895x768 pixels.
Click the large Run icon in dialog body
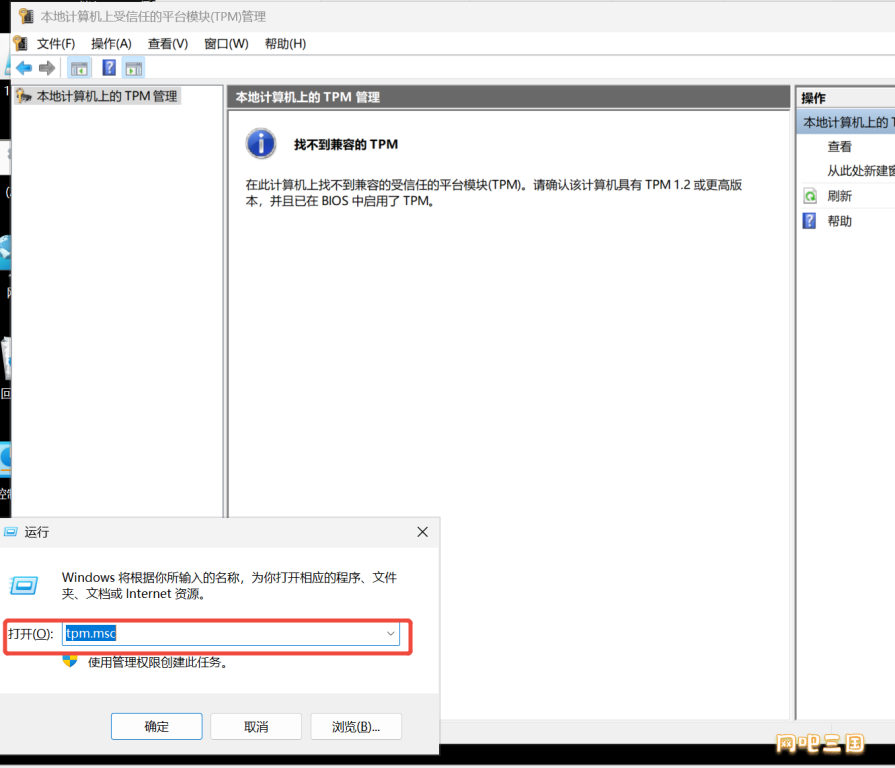(x=24, y=585)
